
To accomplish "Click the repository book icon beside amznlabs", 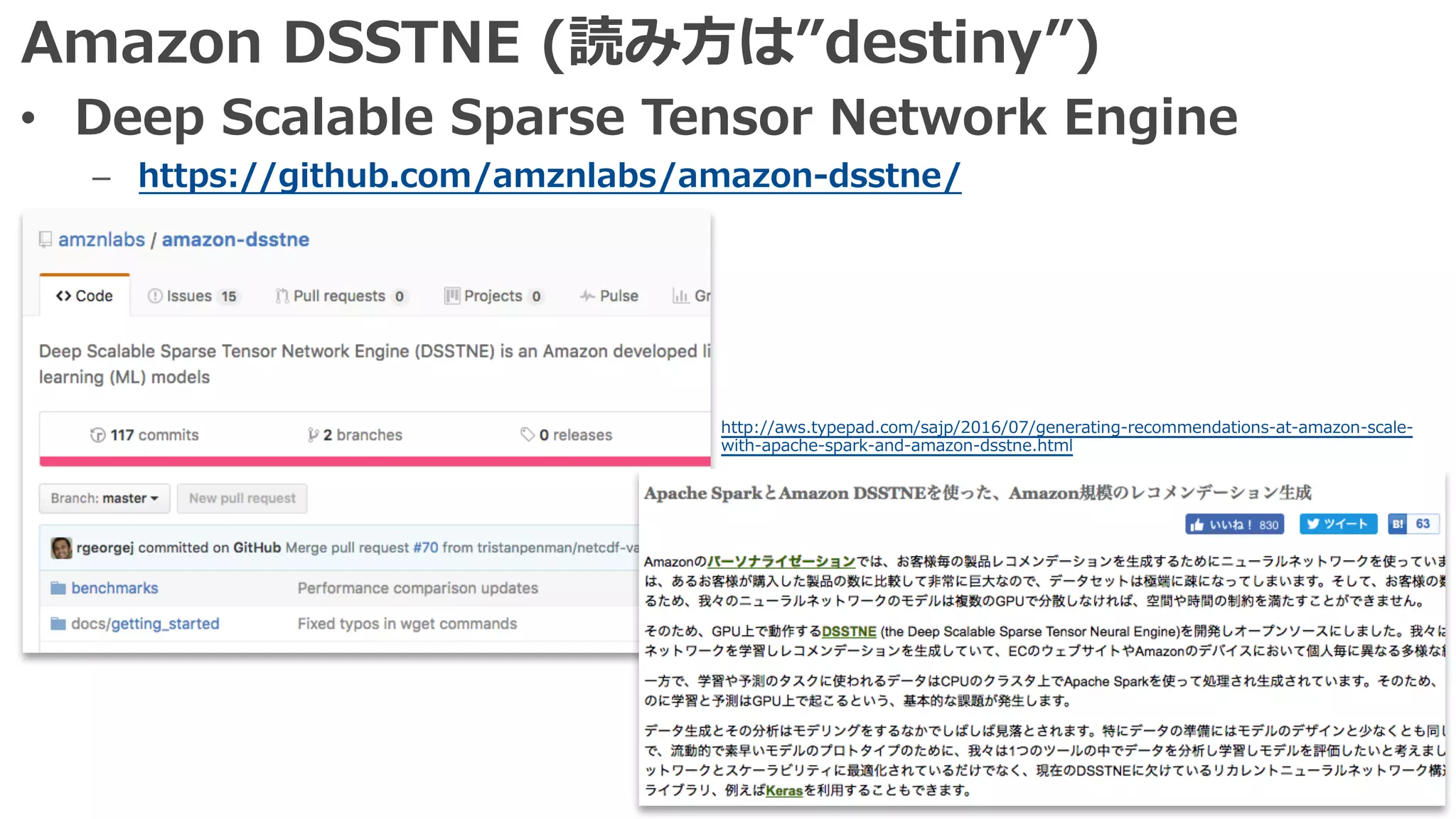I will pos(45,240).
